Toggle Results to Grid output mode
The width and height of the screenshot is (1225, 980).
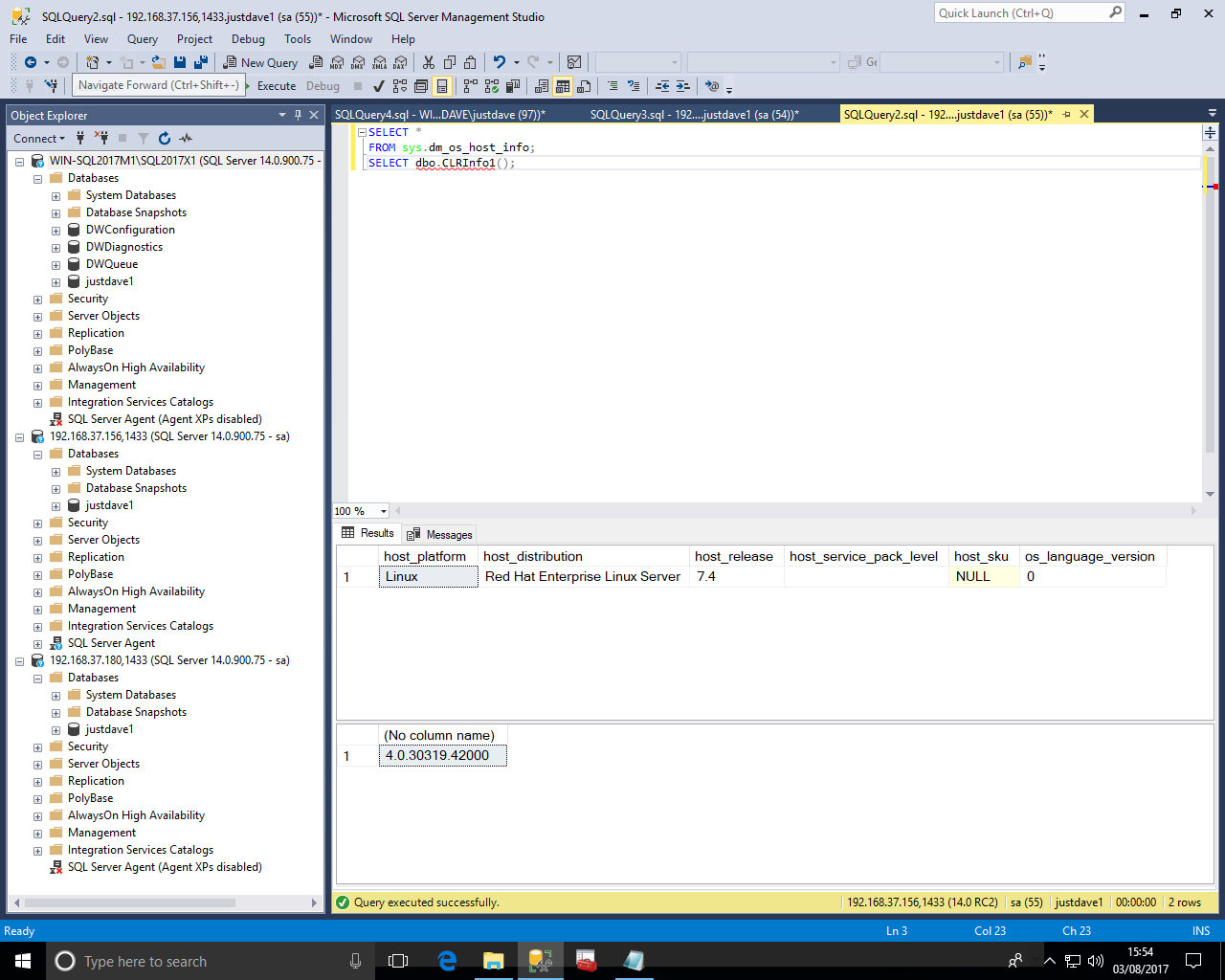562,86
